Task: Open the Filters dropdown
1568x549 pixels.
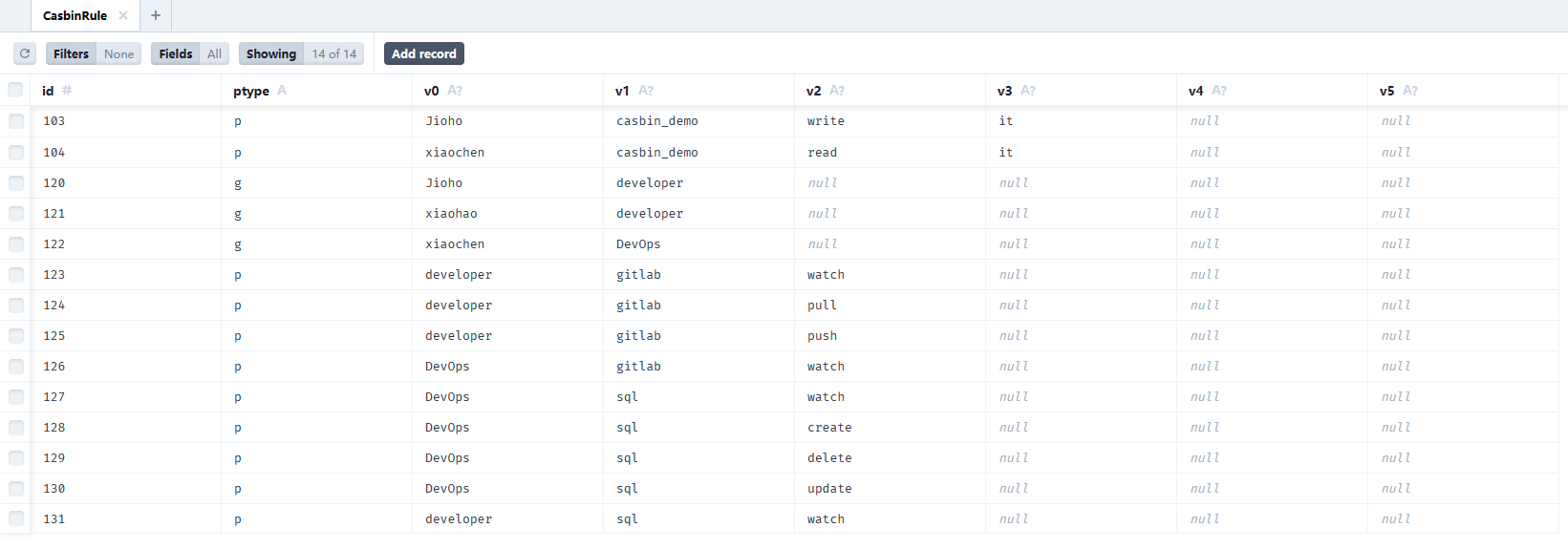Action: (x=94, y=53)
